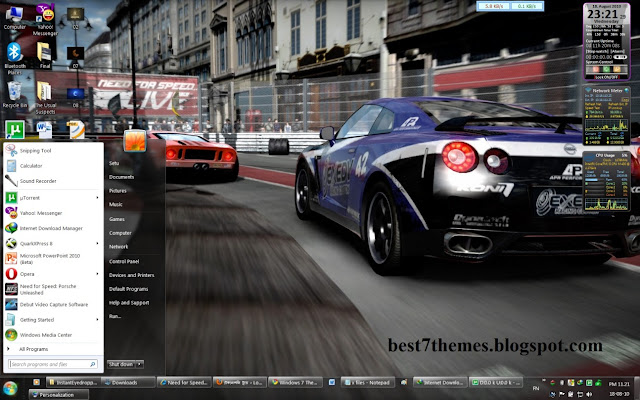
Task: Open the Yahoo! Messenger desktop shortcut
Action: click(45, 19)
